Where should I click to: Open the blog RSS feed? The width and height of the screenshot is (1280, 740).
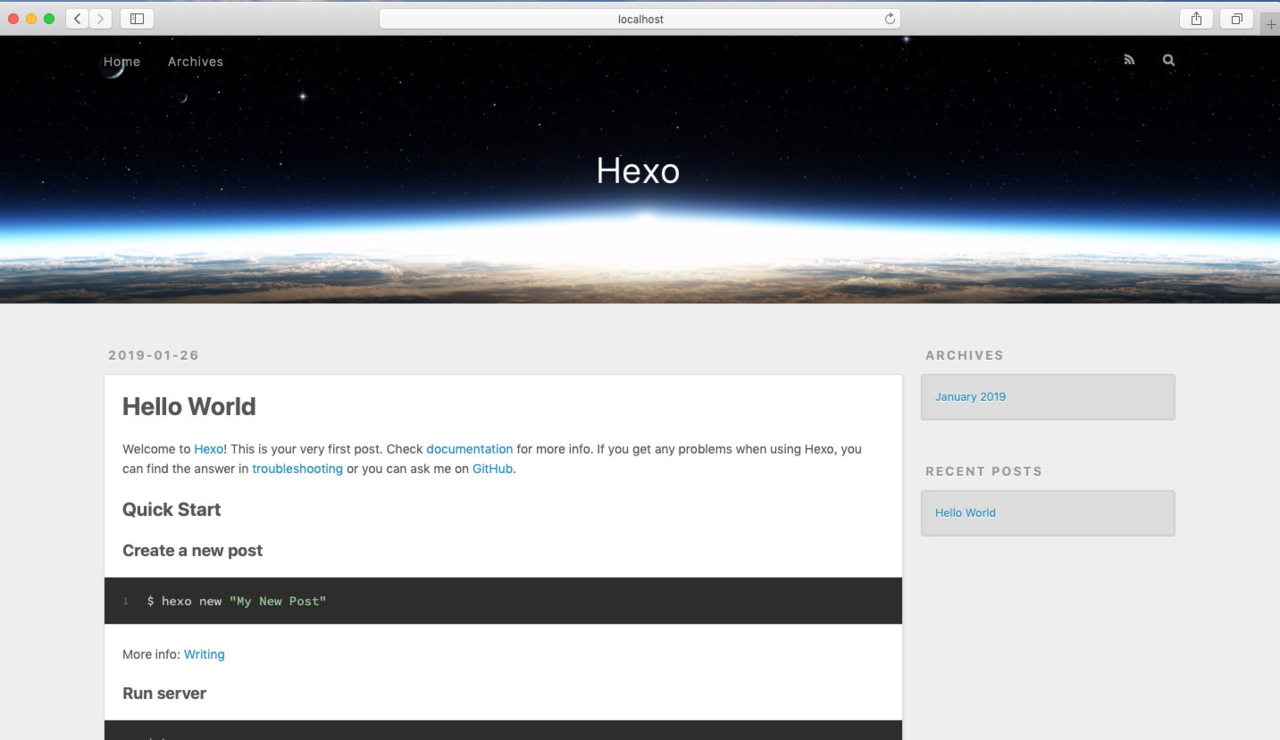click(x=1129, y=60)
